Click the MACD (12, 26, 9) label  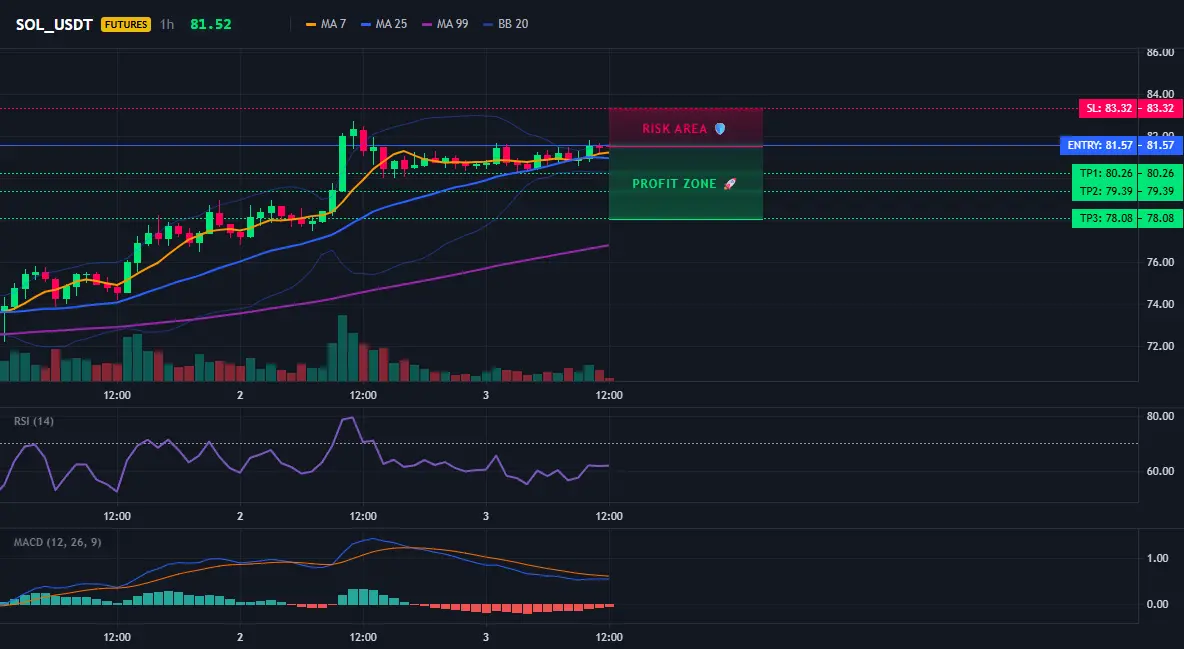pos(57,542)
